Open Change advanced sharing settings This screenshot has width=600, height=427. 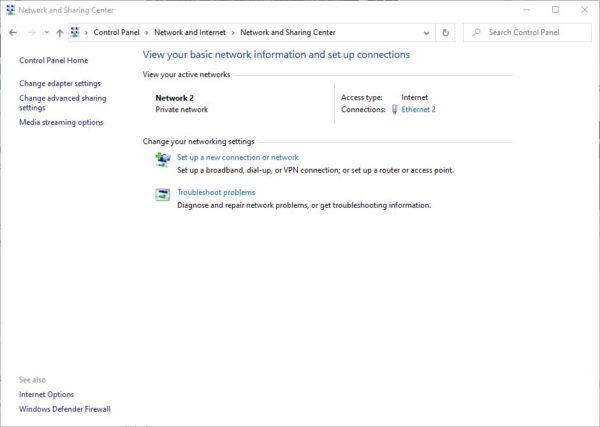[x=63, y=103]
